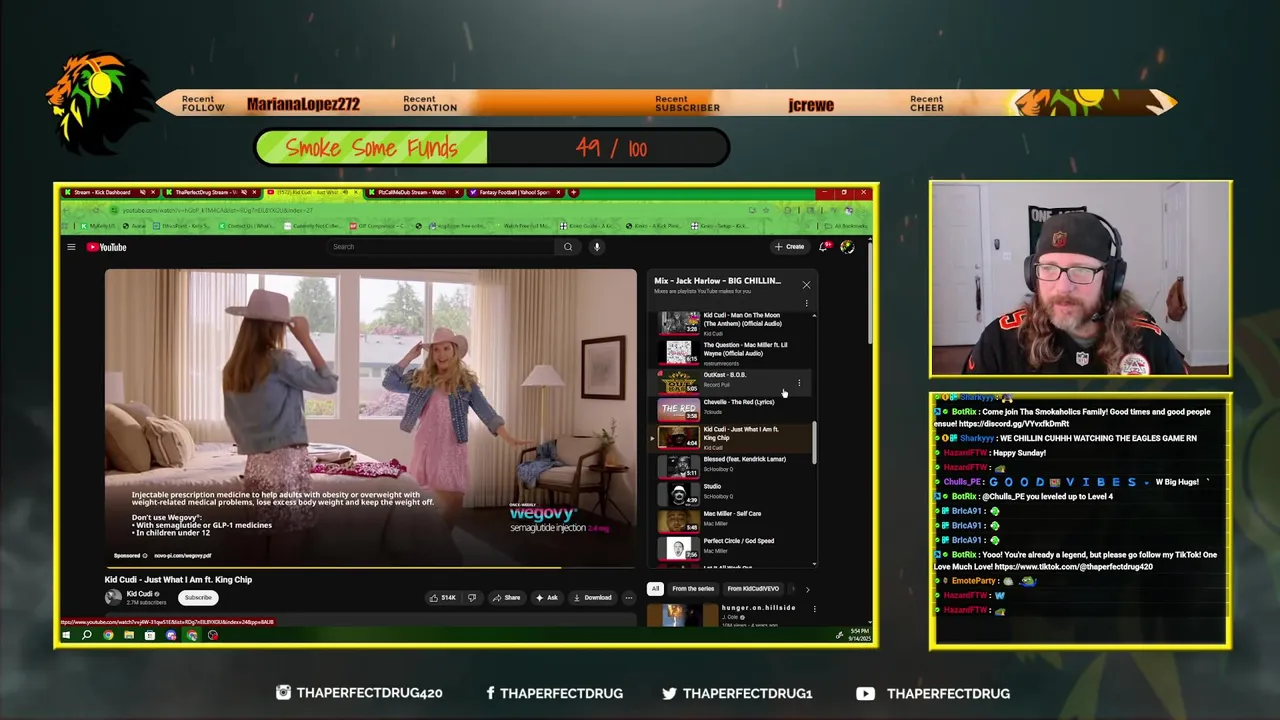Open the YouTube account avatar menu
This screenshot has width=1280, height=720.
click(x=847, y=247)
